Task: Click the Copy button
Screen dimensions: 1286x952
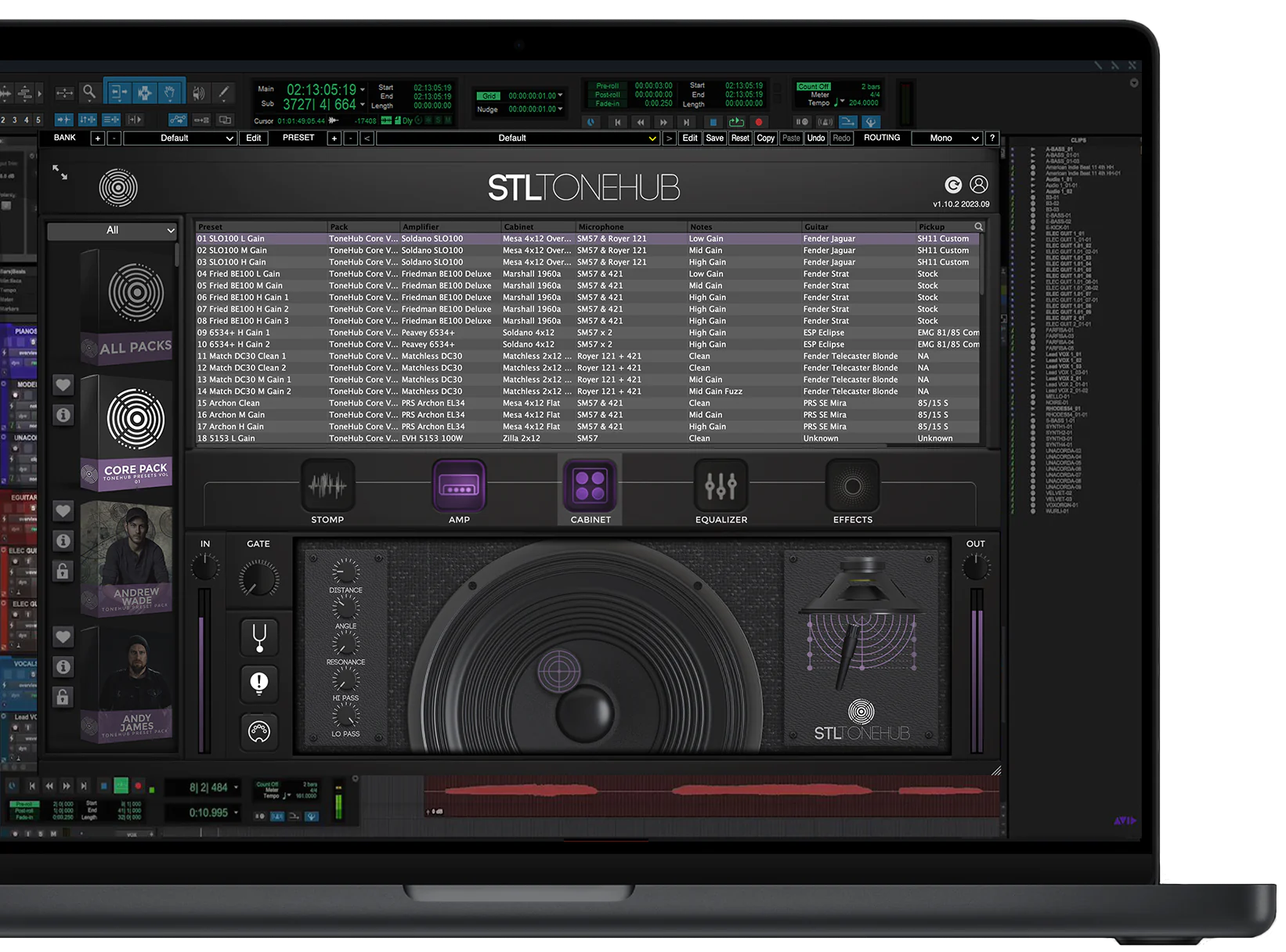Action: point(766,138)
